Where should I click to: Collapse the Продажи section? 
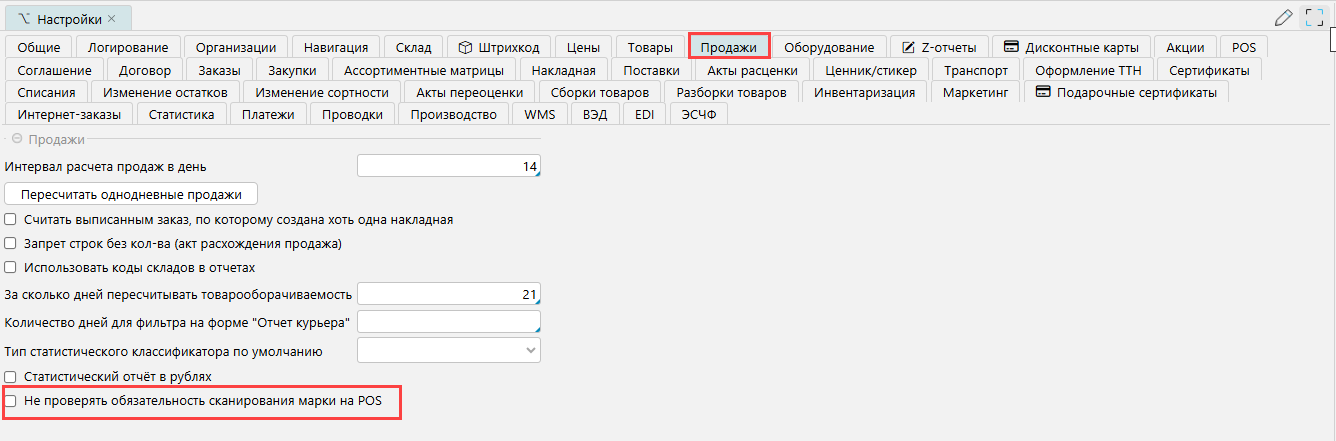pos(17,140)
